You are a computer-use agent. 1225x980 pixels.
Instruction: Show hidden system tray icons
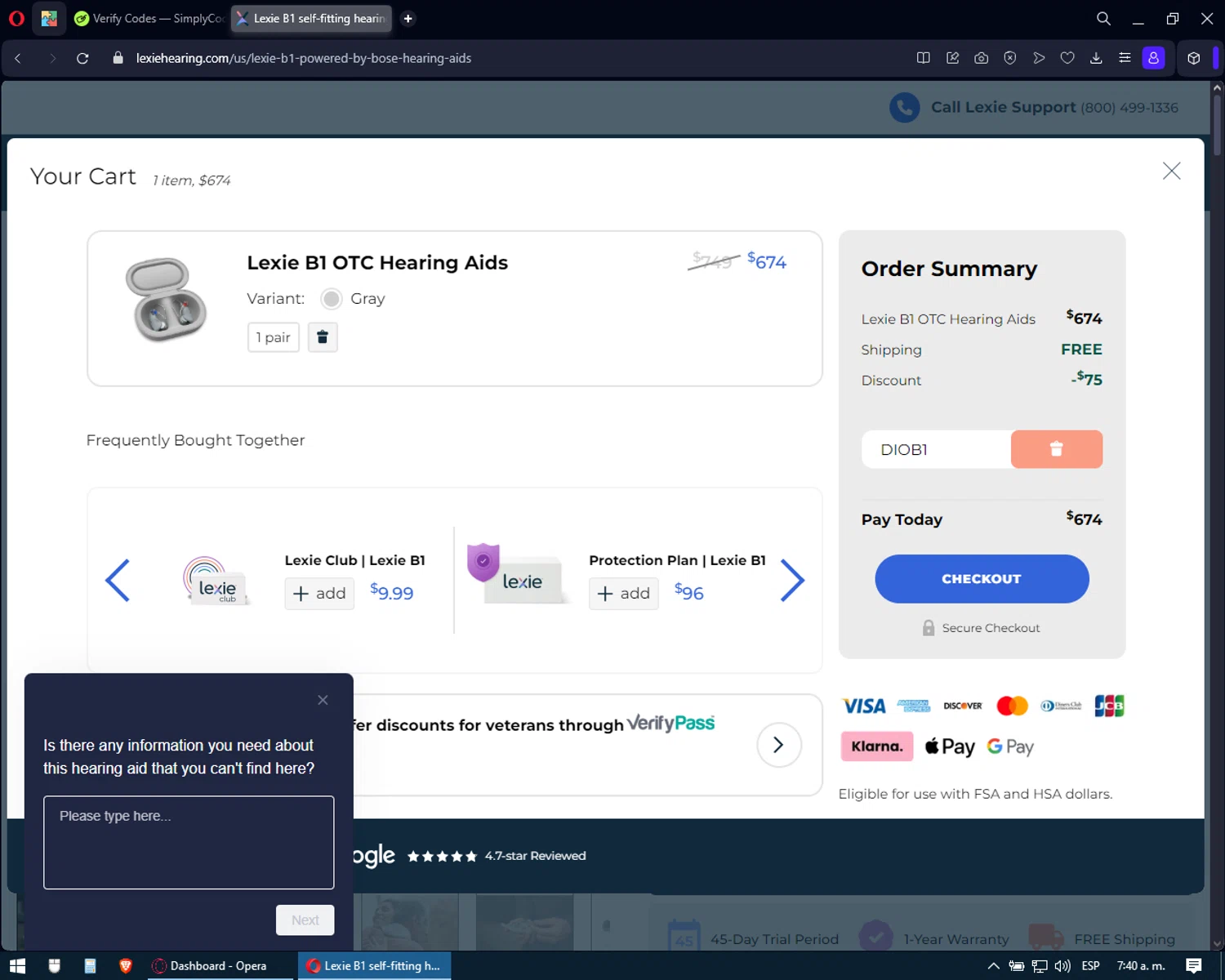[993, 966]
